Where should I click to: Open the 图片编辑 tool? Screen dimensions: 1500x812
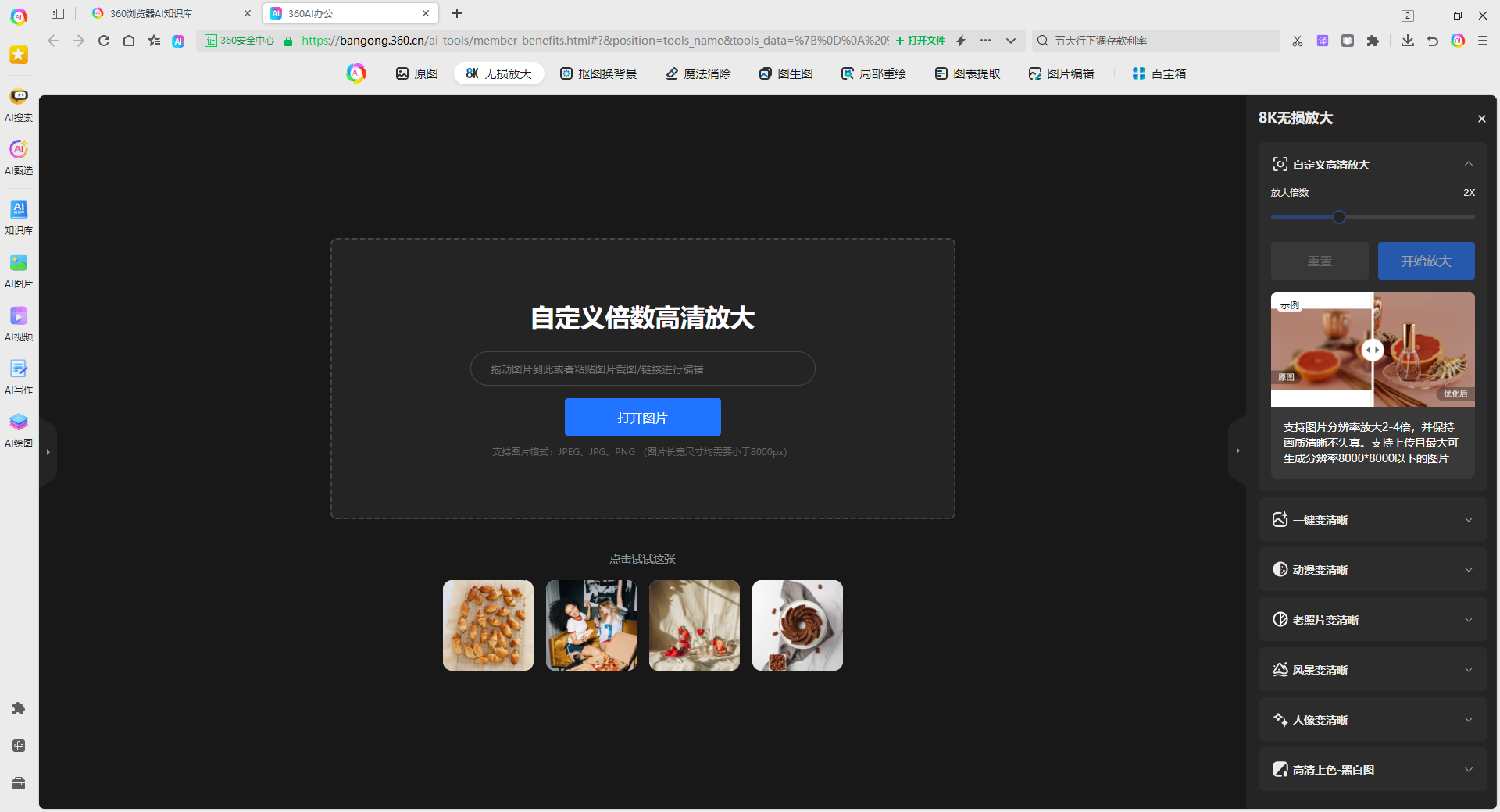click(x=1062, y=73)
